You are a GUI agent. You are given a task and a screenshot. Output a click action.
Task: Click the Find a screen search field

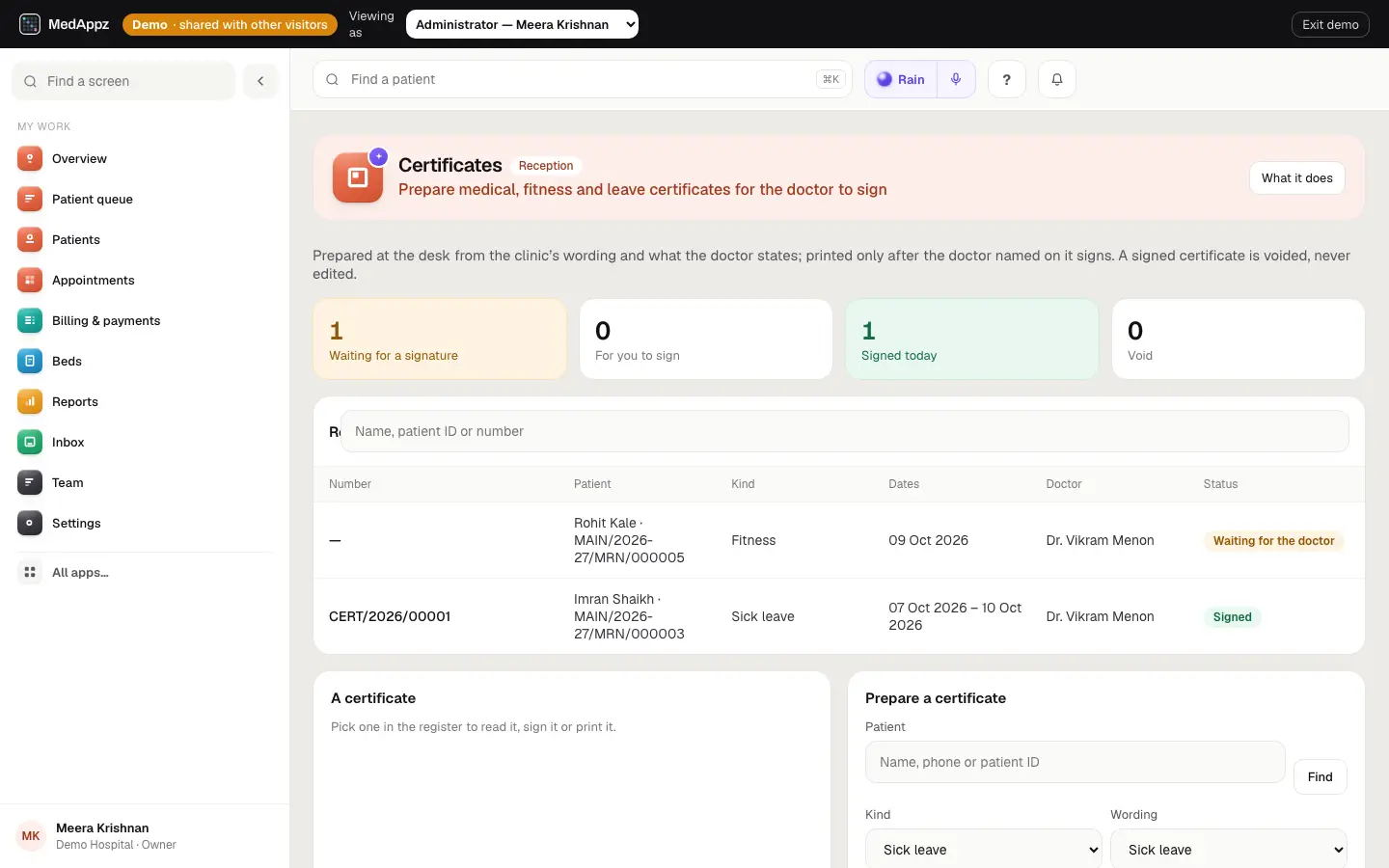[123, 81]
